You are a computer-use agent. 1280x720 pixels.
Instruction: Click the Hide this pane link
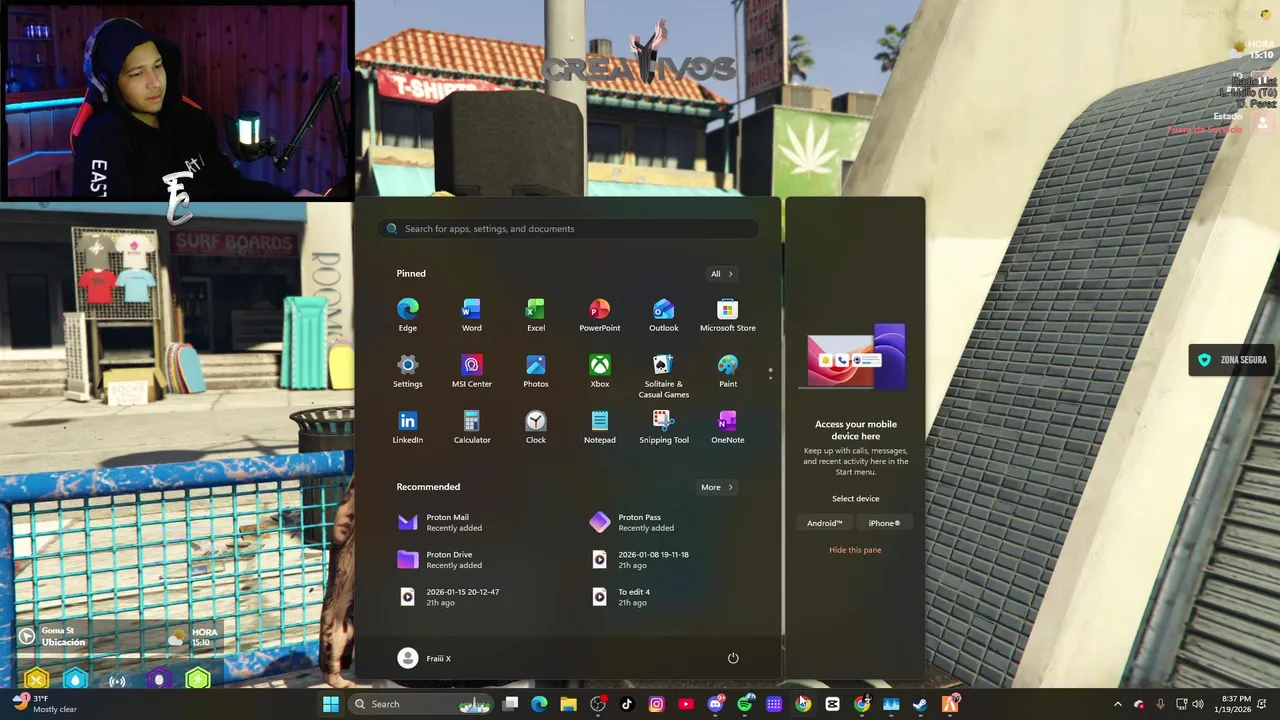pos(855,550)
